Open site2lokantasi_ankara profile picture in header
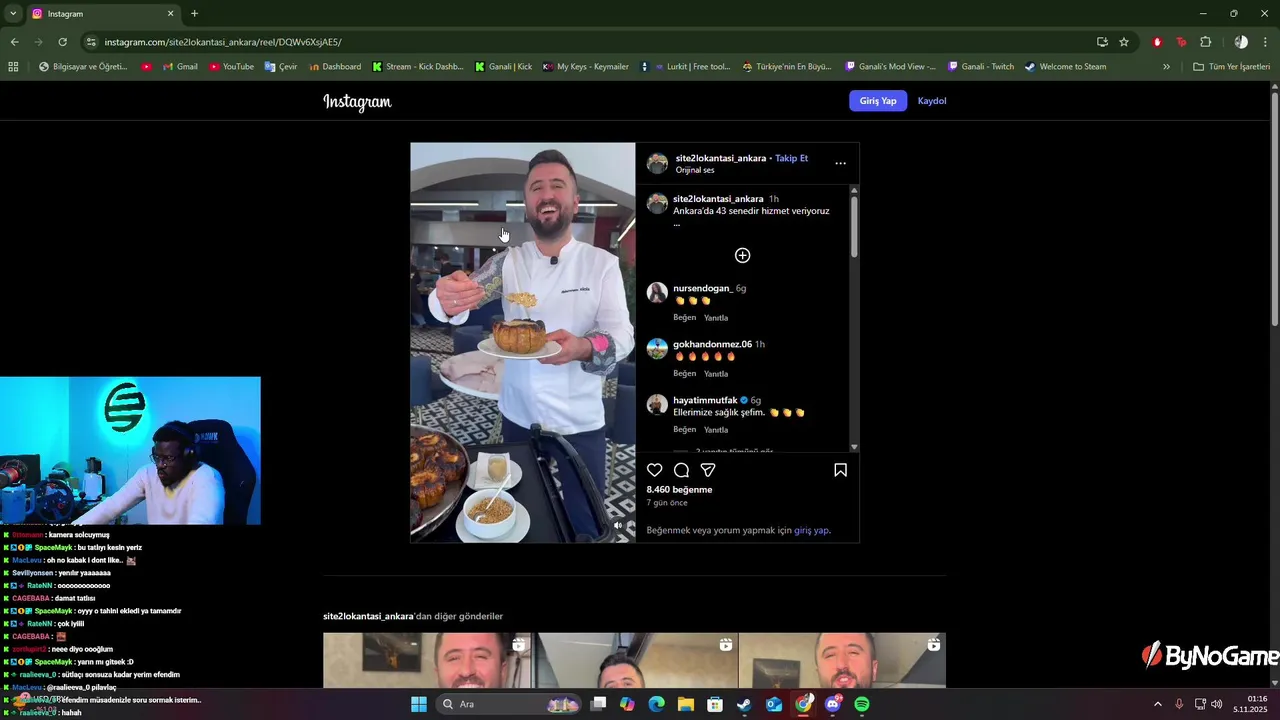The height and width of the screenshot is (720, 1280). (x=657, y=163)
